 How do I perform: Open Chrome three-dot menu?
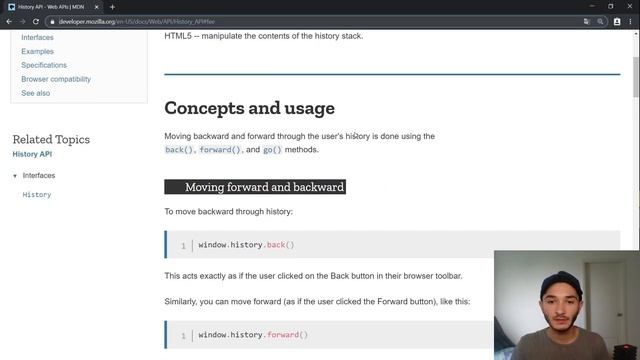(x=630, y=22)
